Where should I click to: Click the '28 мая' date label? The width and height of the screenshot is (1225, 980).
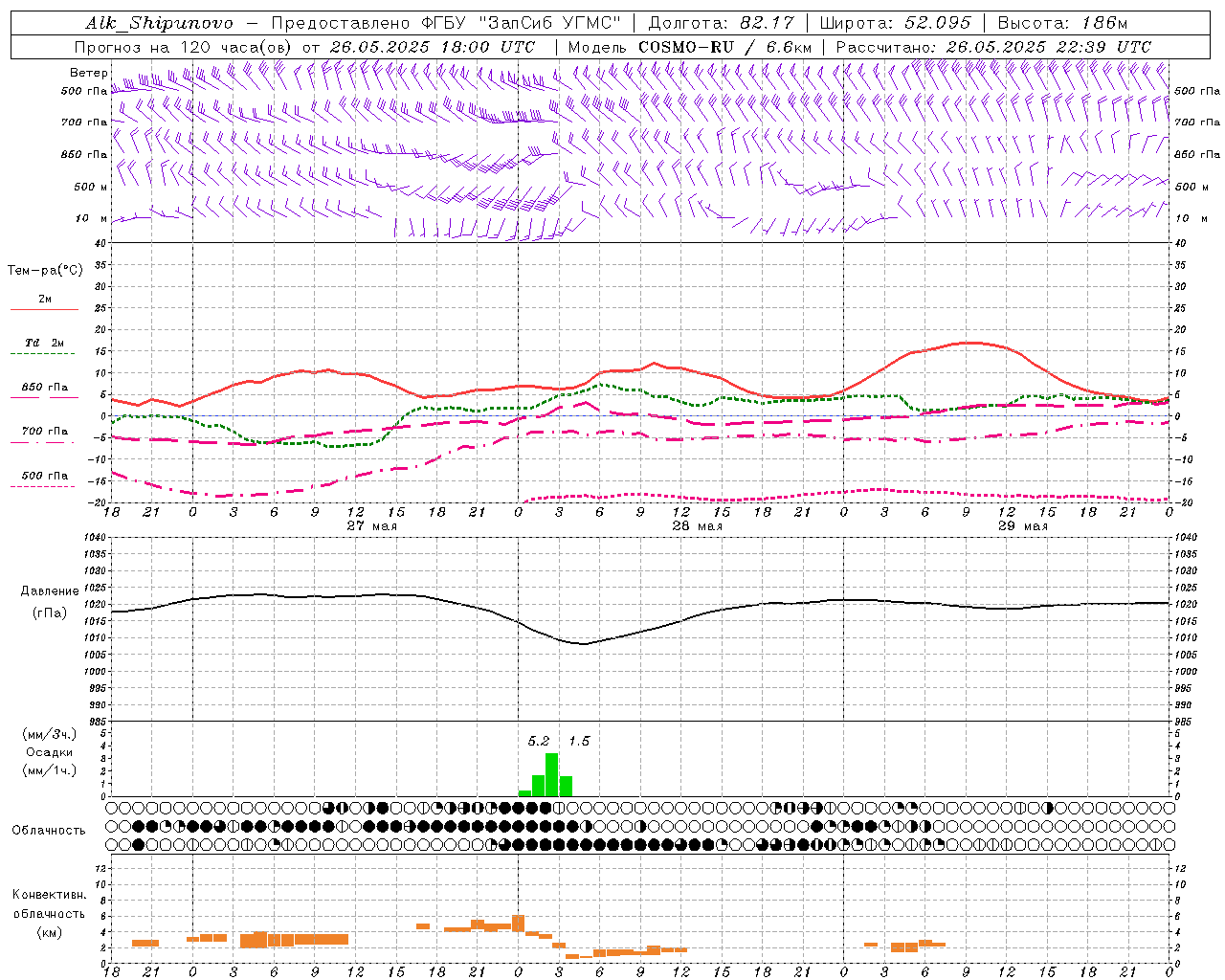click(x=697, y=526)
